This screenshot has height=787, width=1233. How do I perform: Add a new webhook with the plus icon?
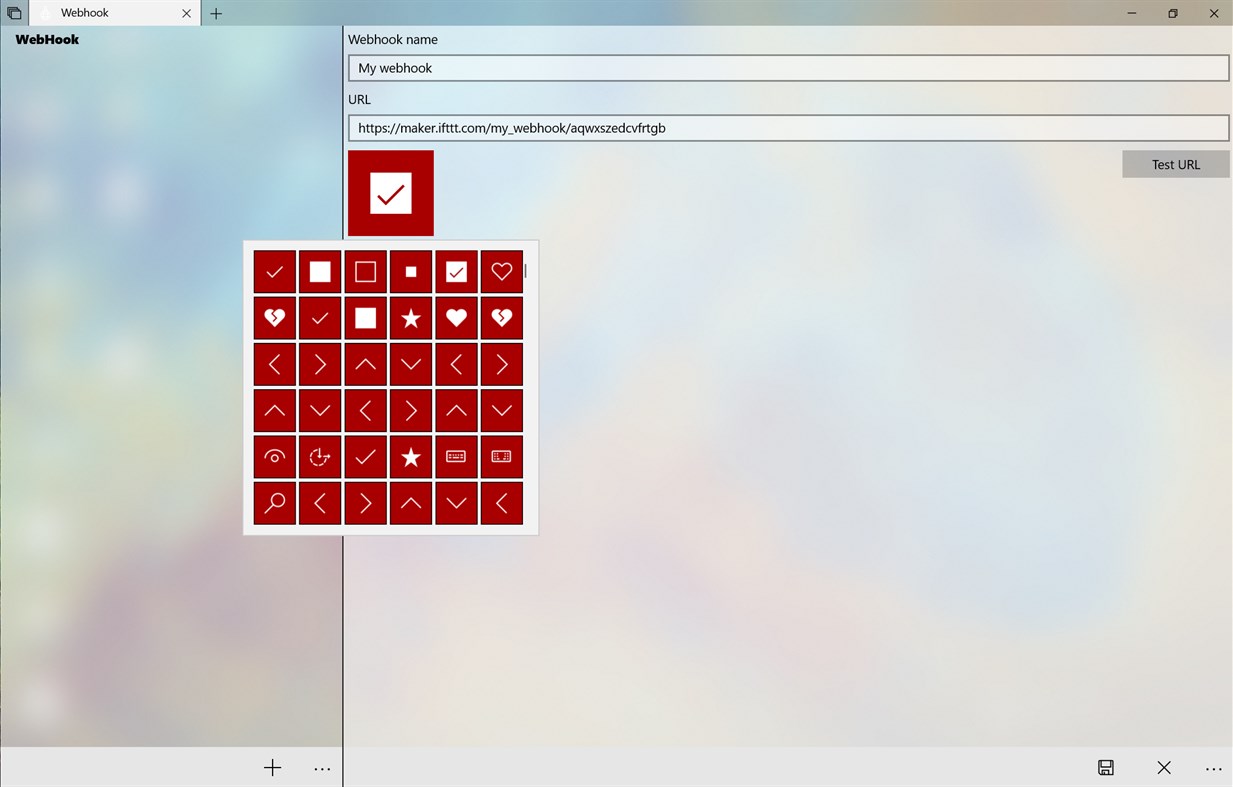pos(272,767)
